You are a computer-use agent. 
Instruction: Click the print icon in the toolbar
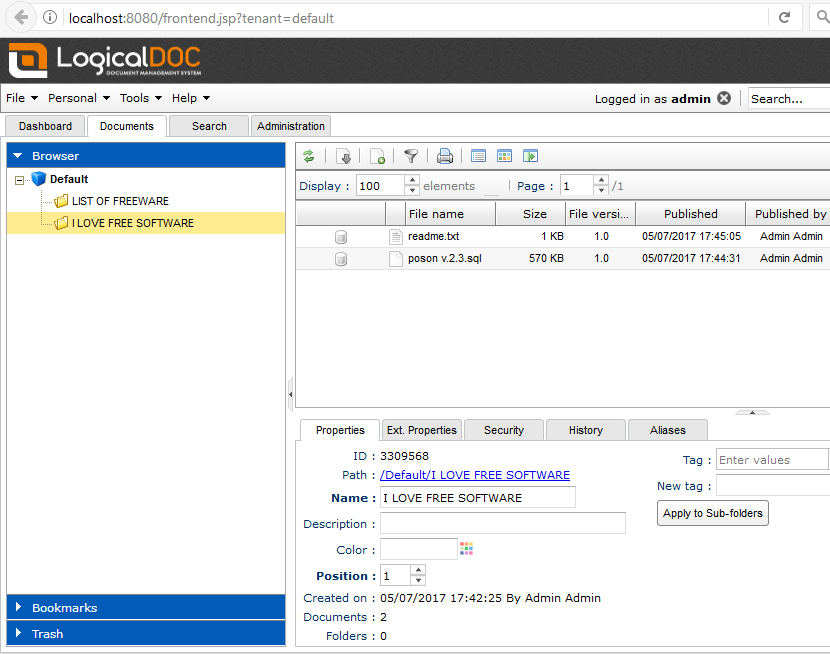(444, 156)
